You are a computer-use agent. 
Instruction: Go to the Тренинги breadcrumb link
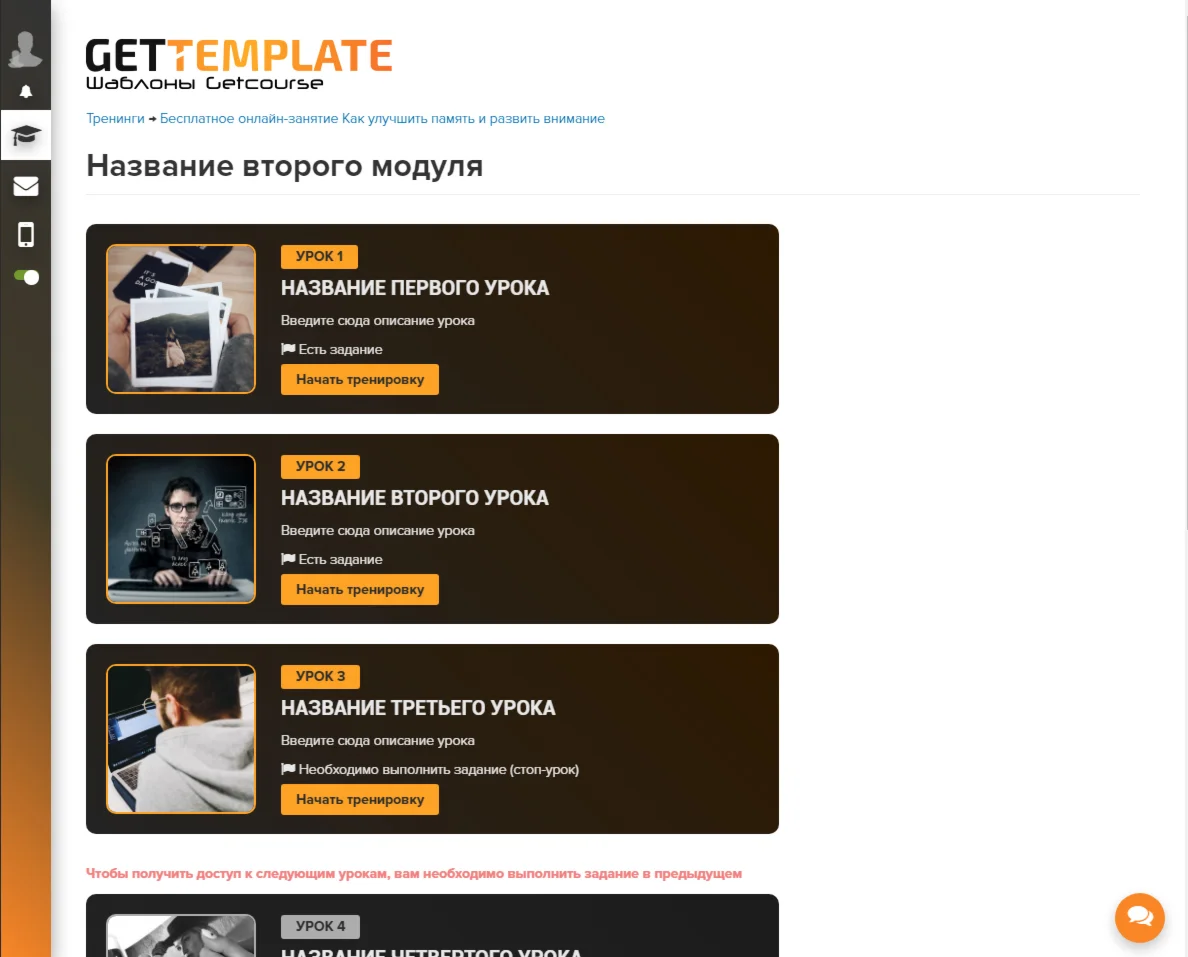pos(115,119)
